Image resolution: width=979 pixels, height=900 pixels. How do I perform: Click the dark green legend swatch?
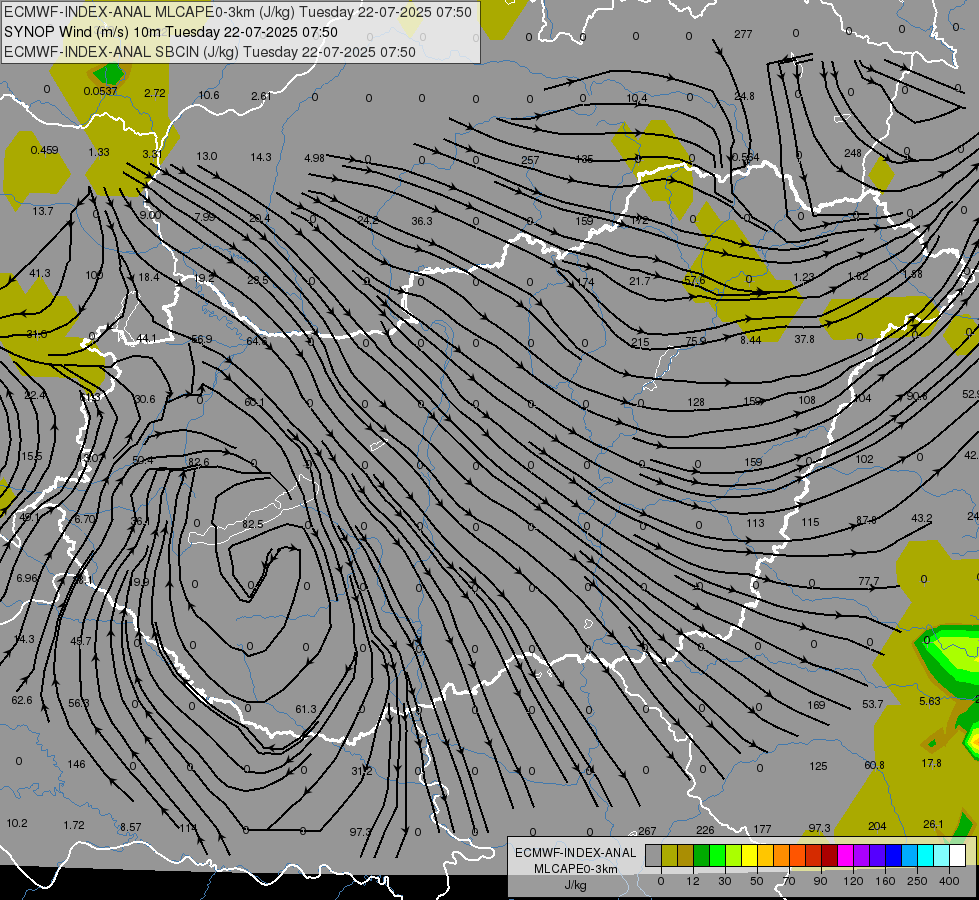(701, 855)
